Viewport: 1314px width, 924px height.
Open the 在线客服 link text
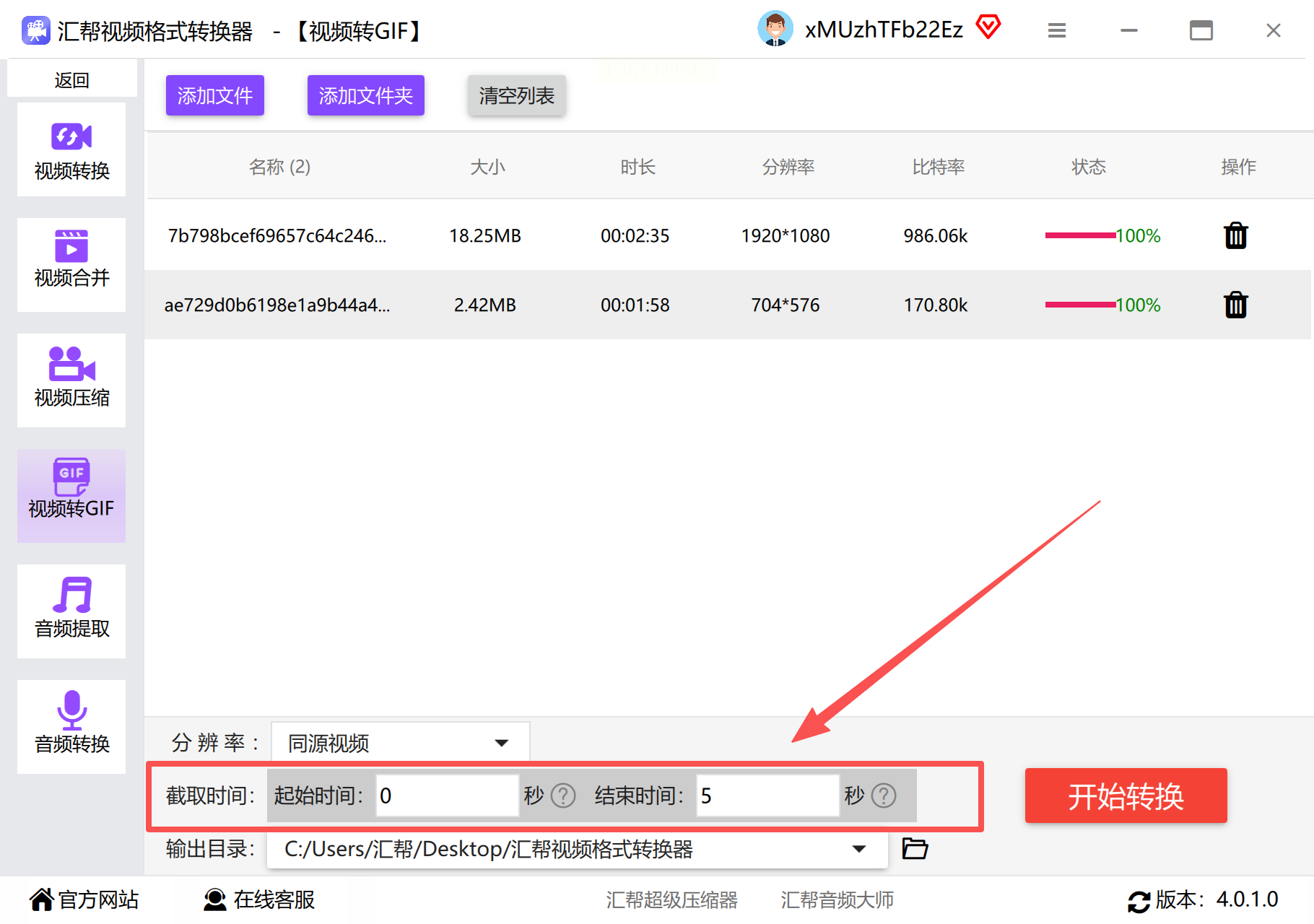coord(274,899)
